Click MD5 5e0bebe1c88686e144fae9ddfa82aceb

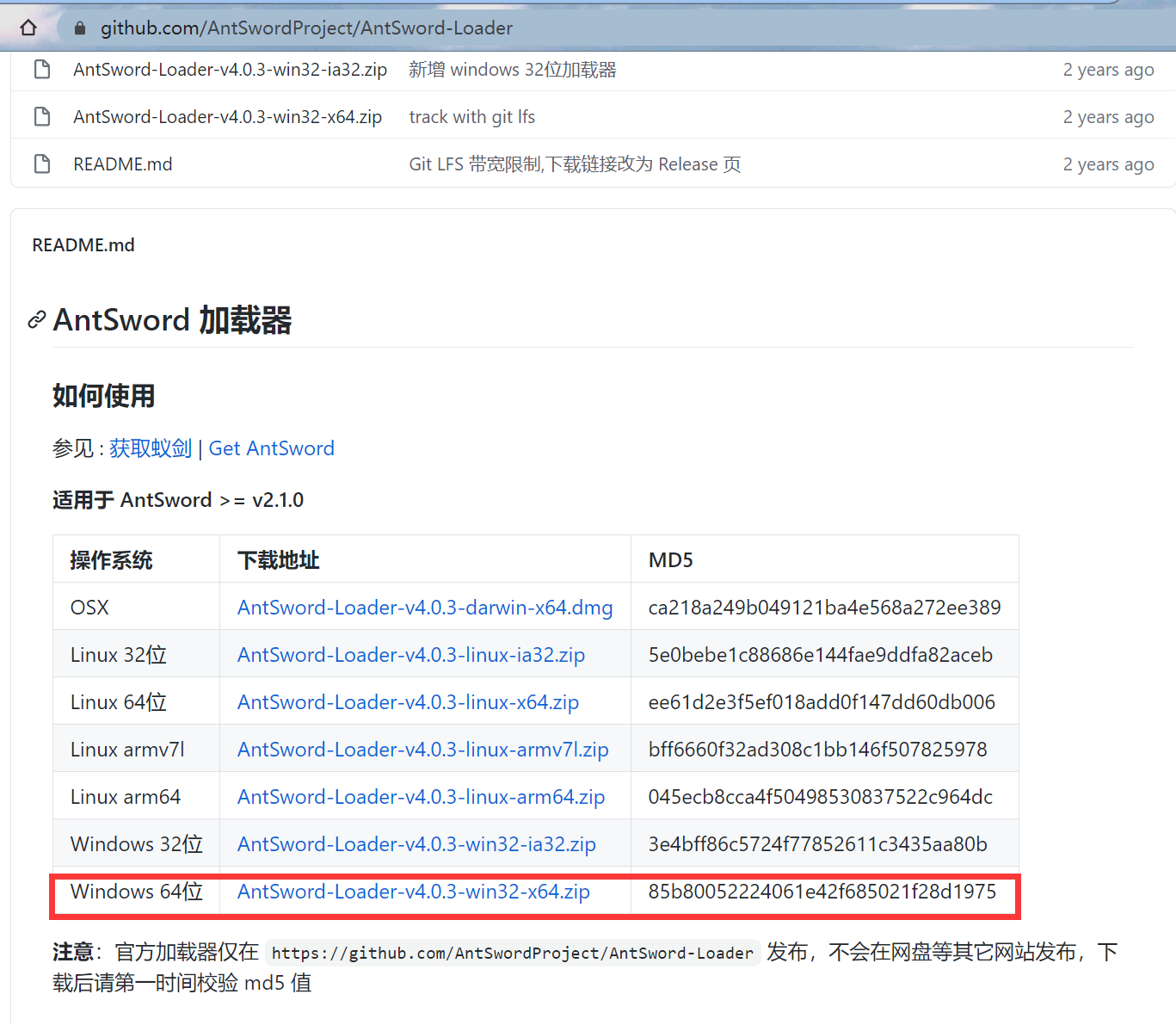coord(820,655)
